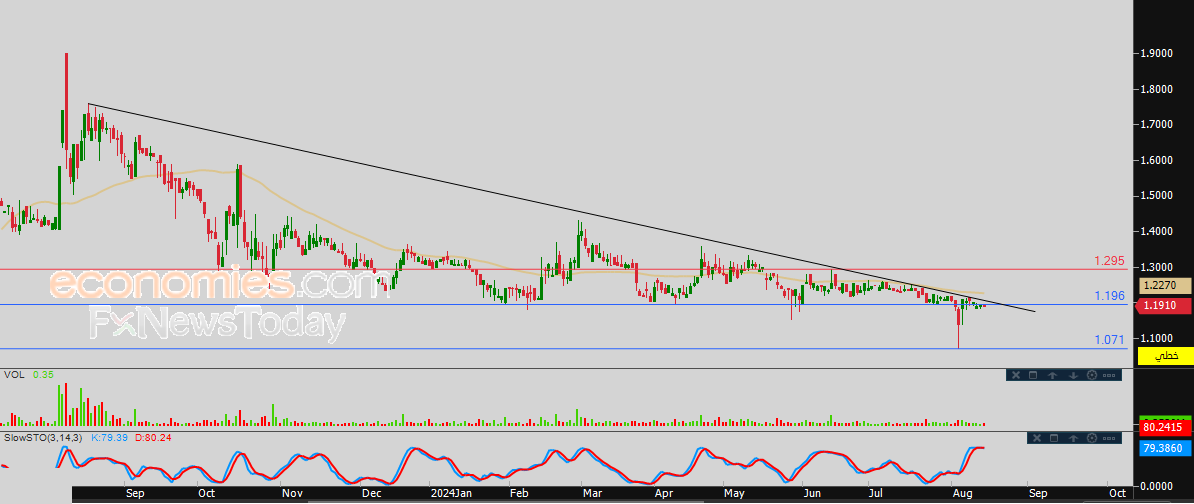1194x504 pixels.
Task: Close the SlowSTO indicator panel
Action: (1037, 438)
